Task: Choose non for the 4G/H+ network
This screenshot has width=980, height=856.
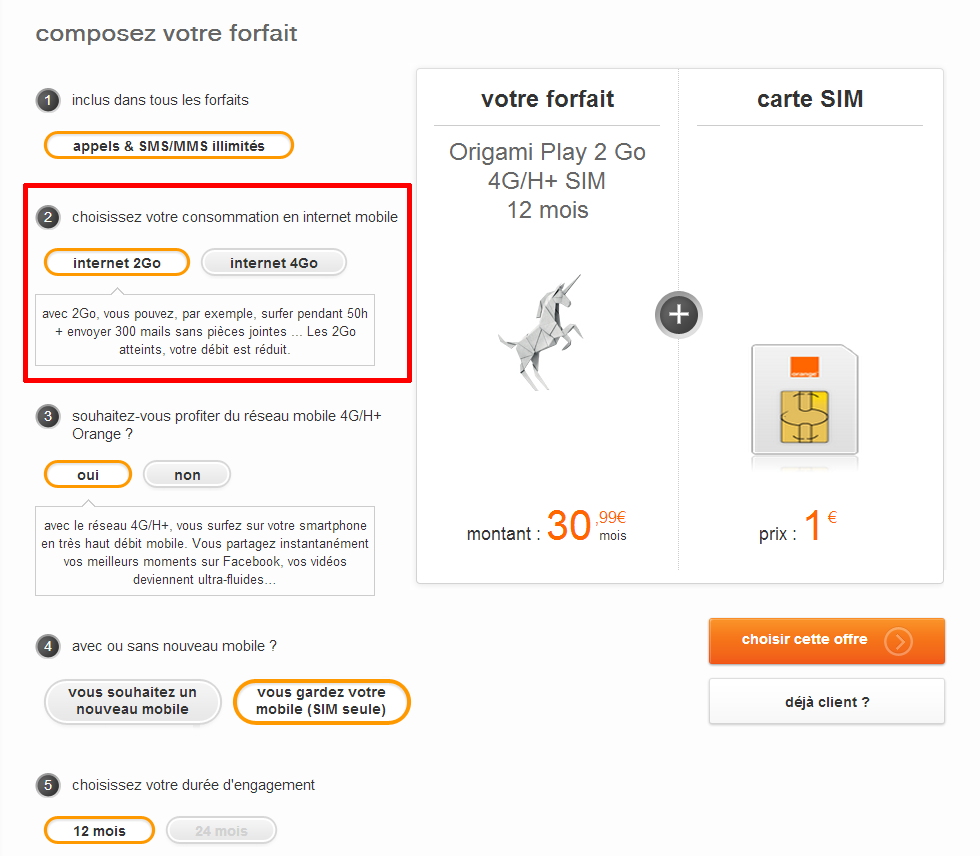Action: point(187,474)
